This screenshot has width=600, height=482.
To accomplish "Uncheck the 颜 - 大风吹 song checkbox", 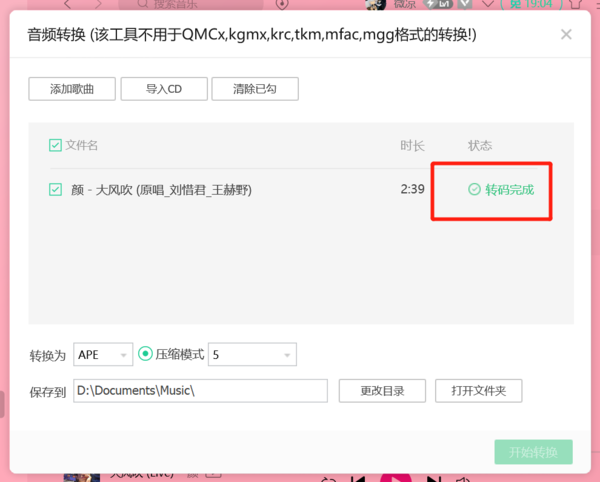I will click(55, 189).
